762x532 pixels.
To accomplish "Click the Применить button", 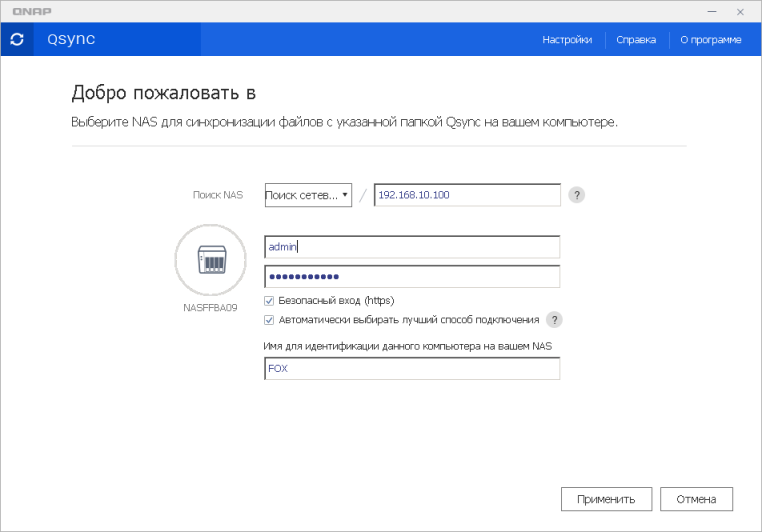I will 606,499.
